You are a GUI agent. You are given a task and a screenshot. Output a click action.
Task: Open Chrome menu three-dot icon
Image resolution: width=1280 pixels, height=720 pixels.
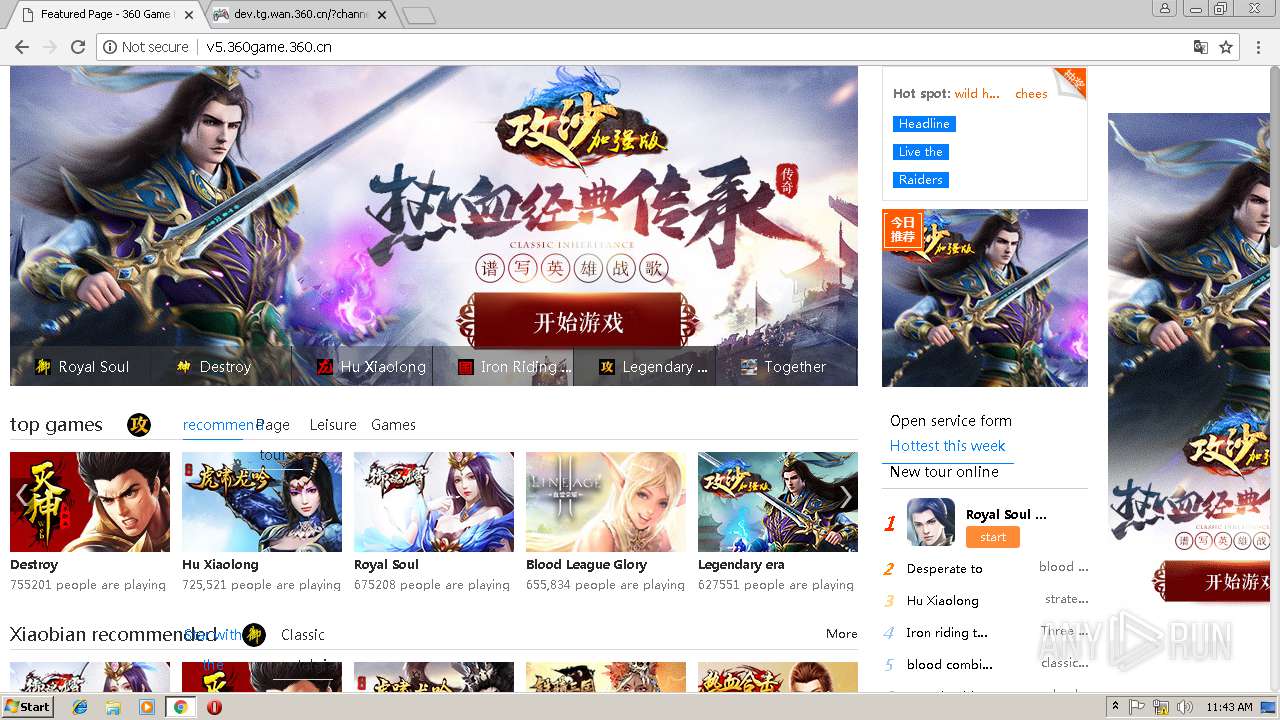point(1258,47)
